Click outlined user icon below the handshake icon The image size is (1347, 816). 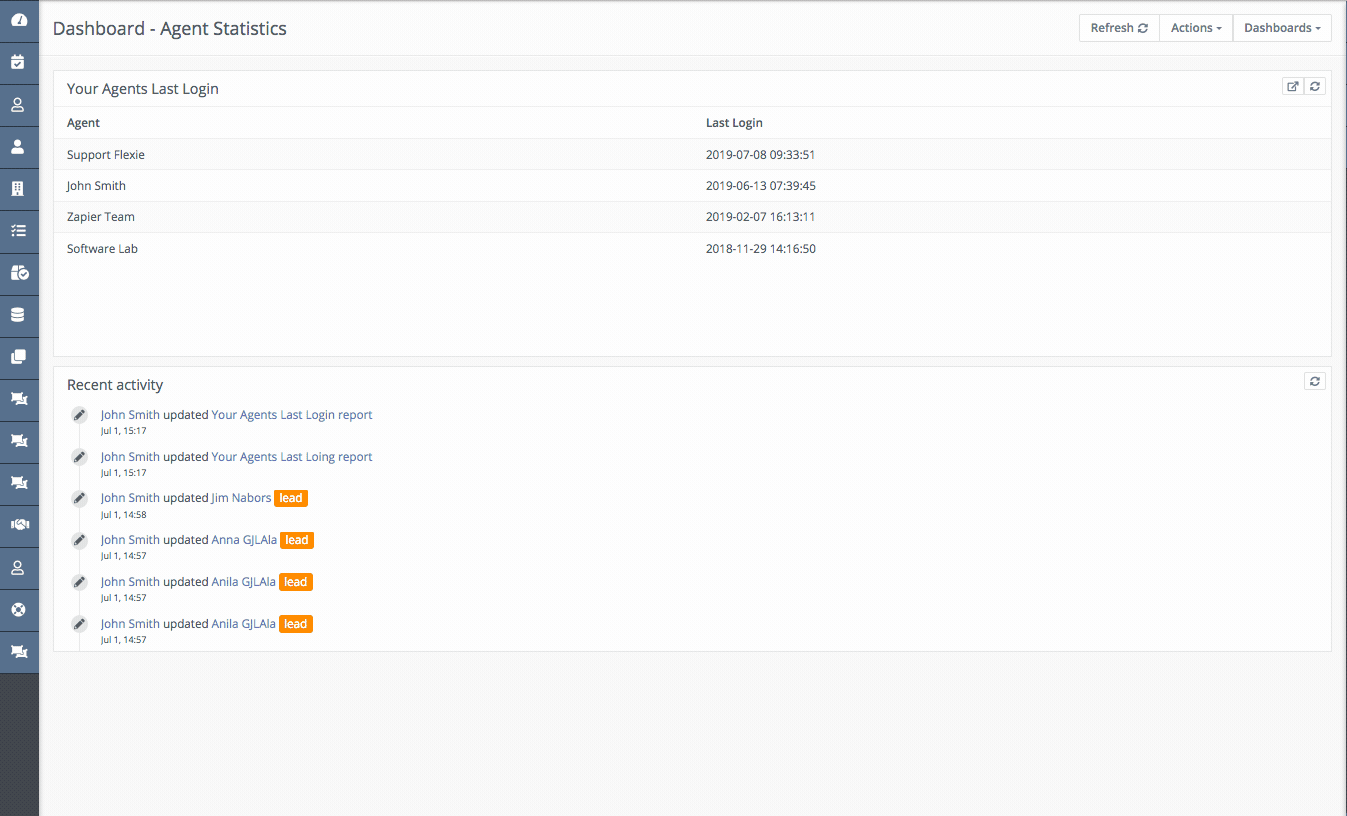(x=18, y=567)
